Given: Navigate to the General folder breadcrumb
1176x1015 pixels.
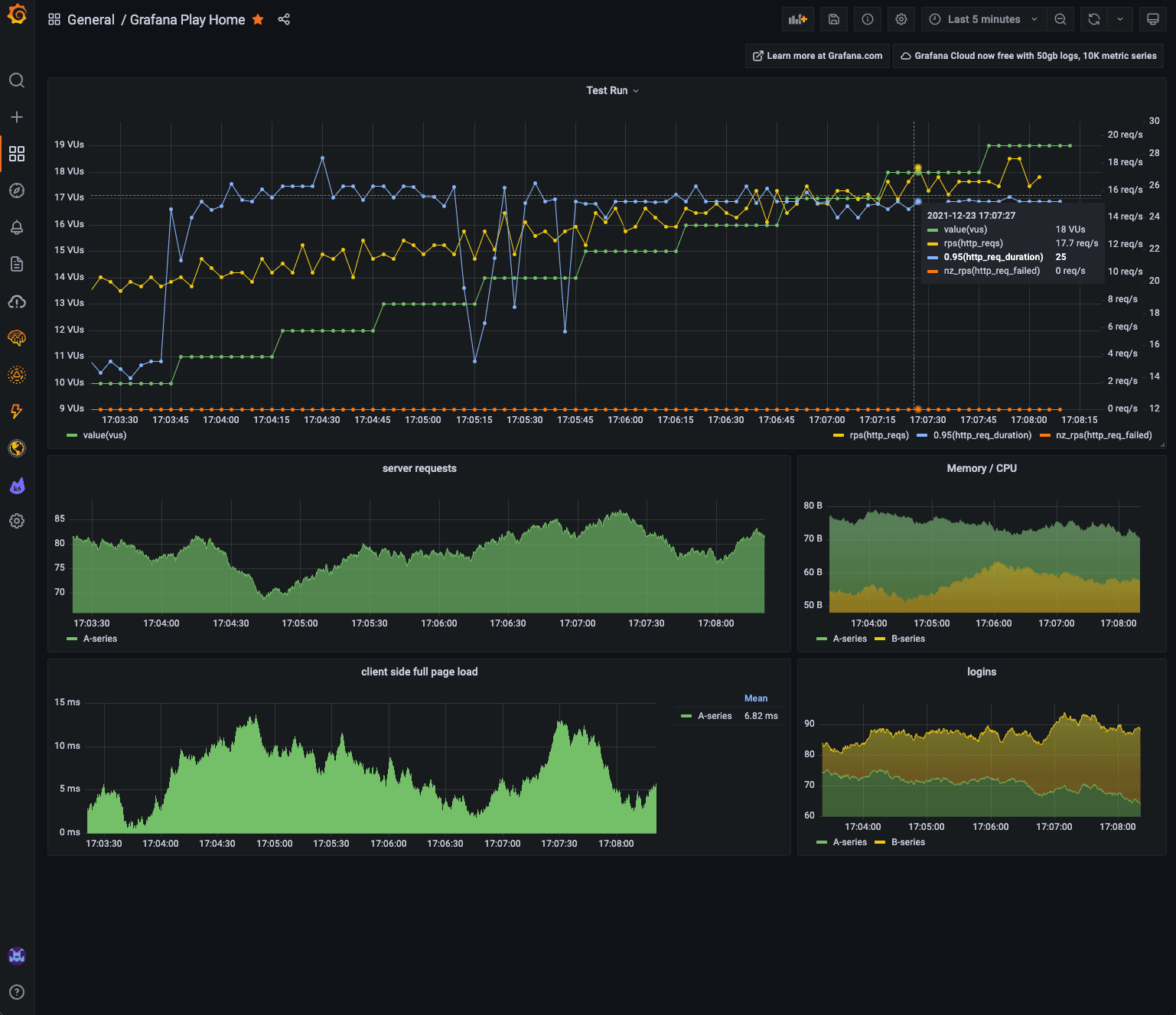Looking at the screenshot, I should [x=92, y=19].
